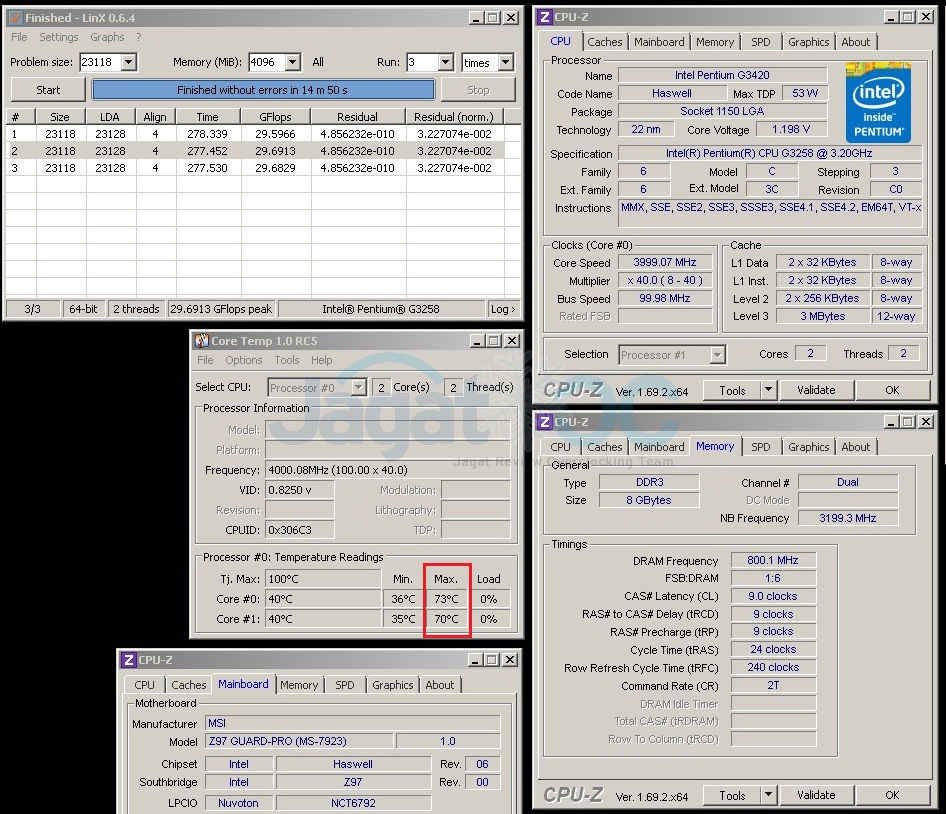Click the LinX finished progress bar
This screenshot has width=946, height=814.
pyautogui.click(x=263, y=90)
